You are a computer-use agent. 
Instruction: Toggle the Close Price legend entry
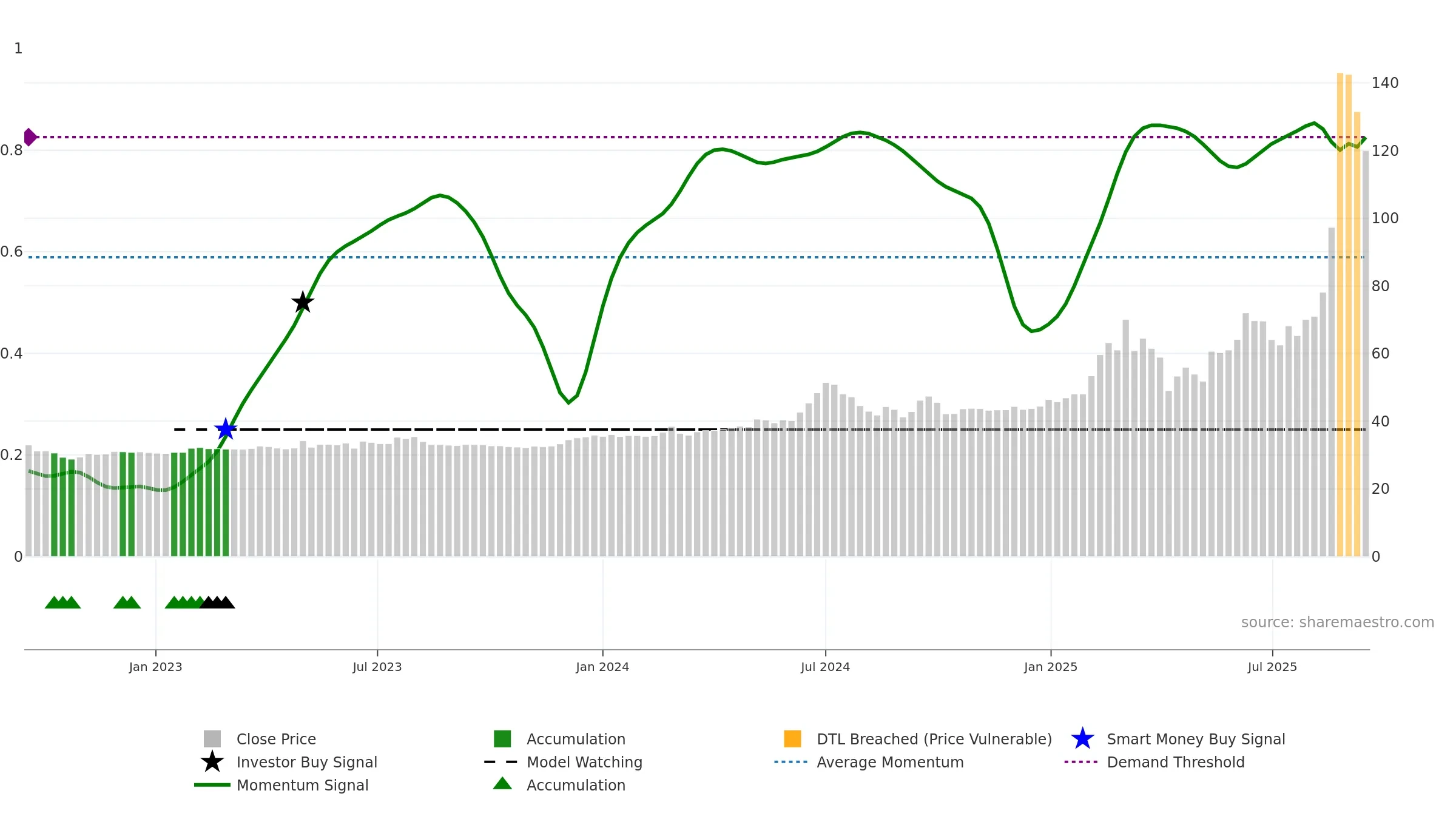point(276,739)
